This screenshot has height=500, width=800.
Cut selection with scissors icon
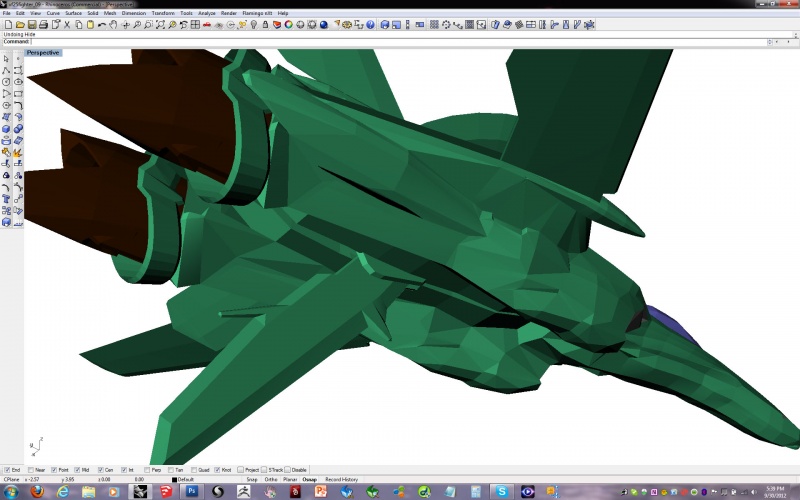[x=67, y=24]
